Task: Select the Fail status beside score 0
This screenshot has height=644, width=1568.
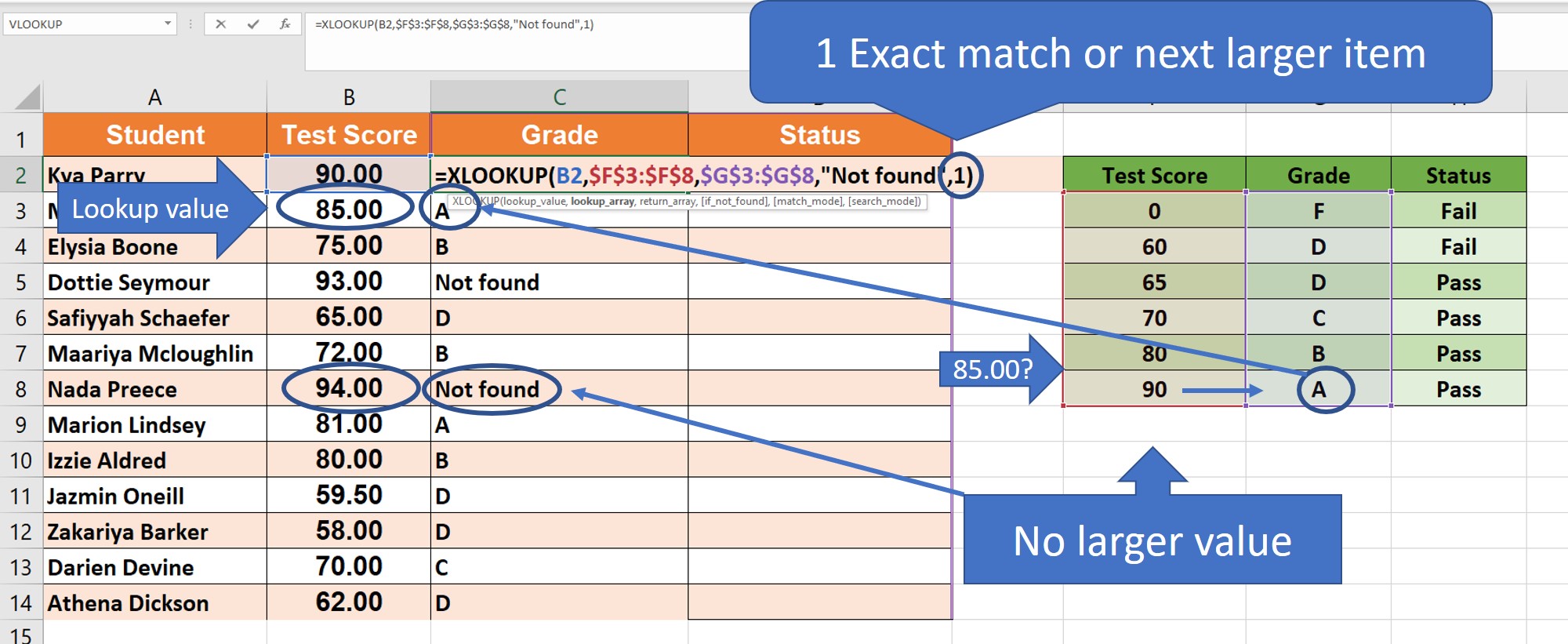Action: point(1458,211)
